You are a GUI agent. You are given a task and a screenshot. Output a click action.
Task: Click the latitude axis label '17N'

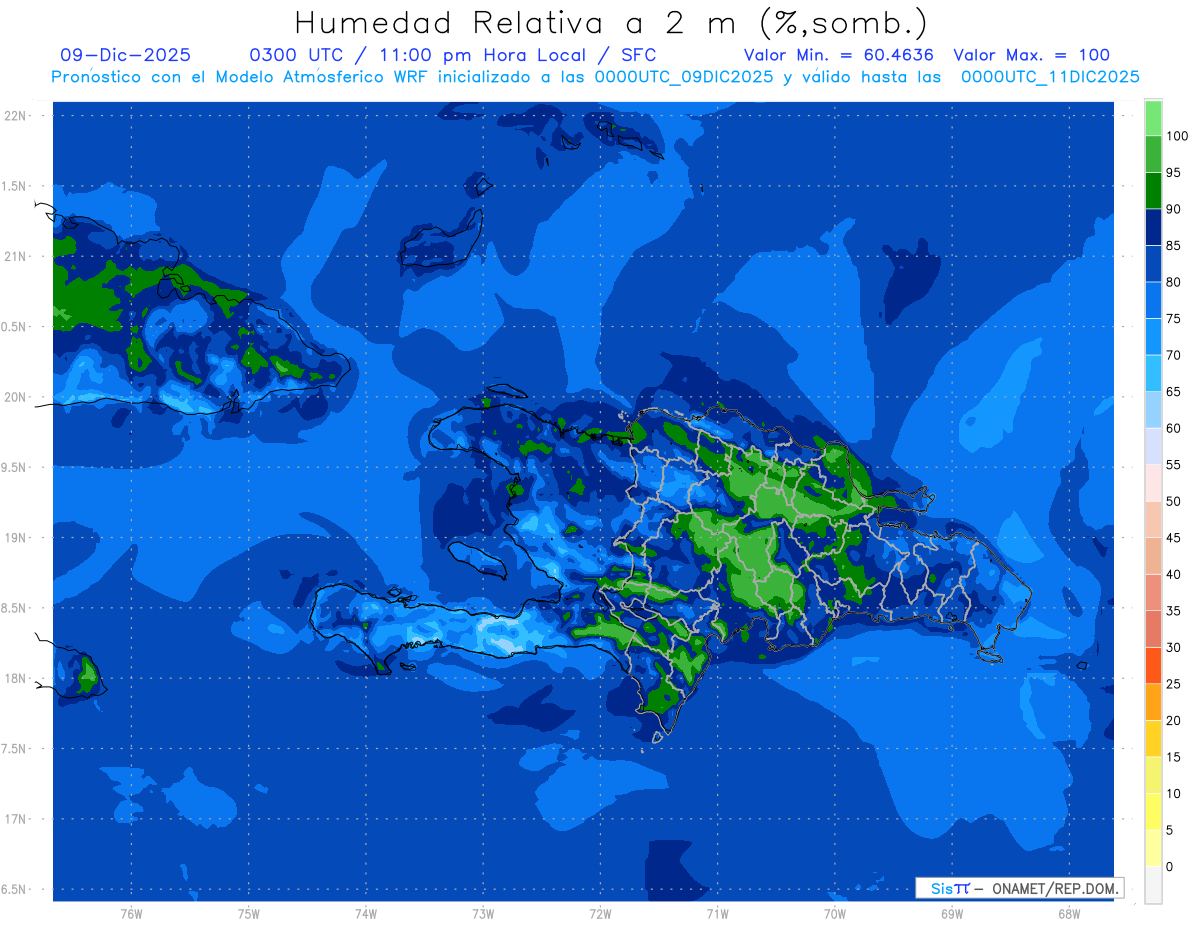point(15,819)
